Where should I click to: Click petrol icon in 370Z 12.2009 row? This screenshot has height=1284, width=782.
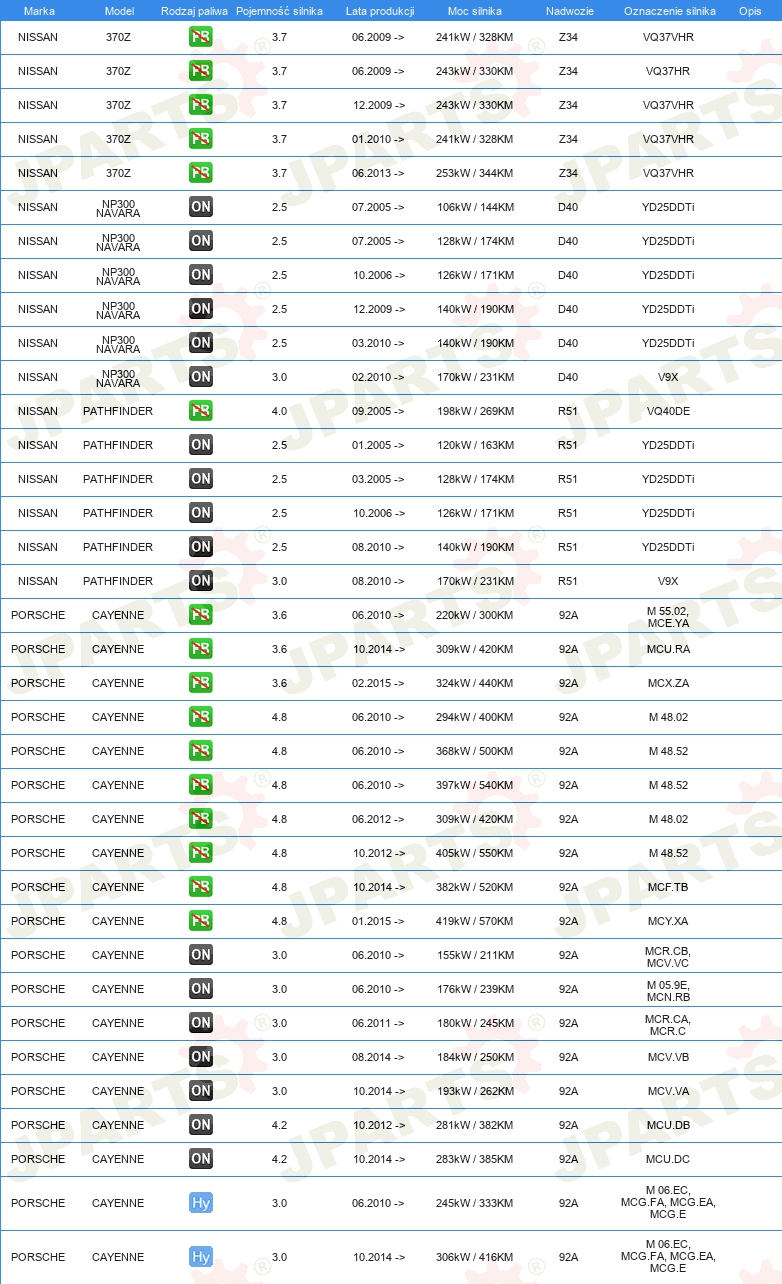(201, 105)
